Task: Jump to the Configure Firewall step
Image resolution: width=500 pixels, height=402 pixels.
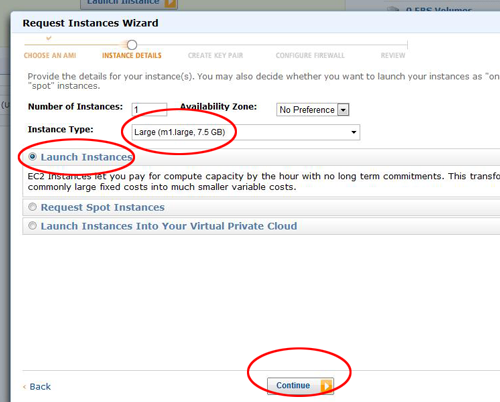Action: click(x=310, y=56)
